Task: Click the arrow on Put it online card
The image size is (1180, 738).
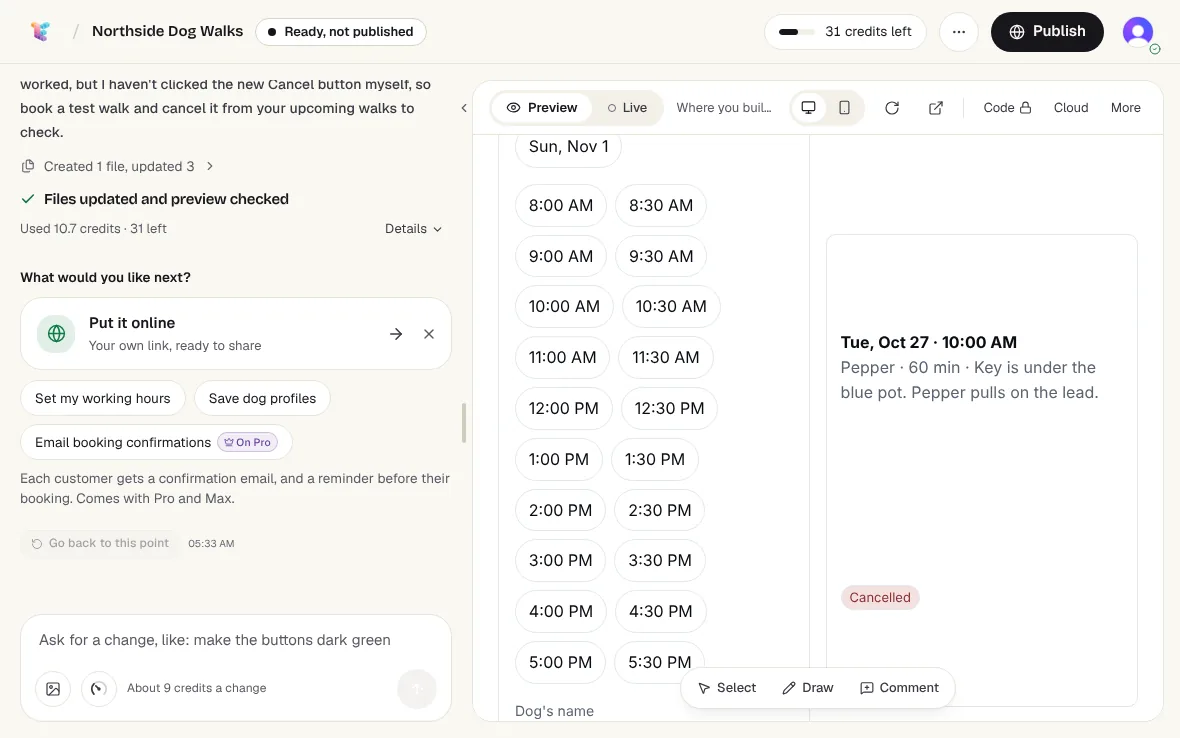Action: (x=396, y=334)
